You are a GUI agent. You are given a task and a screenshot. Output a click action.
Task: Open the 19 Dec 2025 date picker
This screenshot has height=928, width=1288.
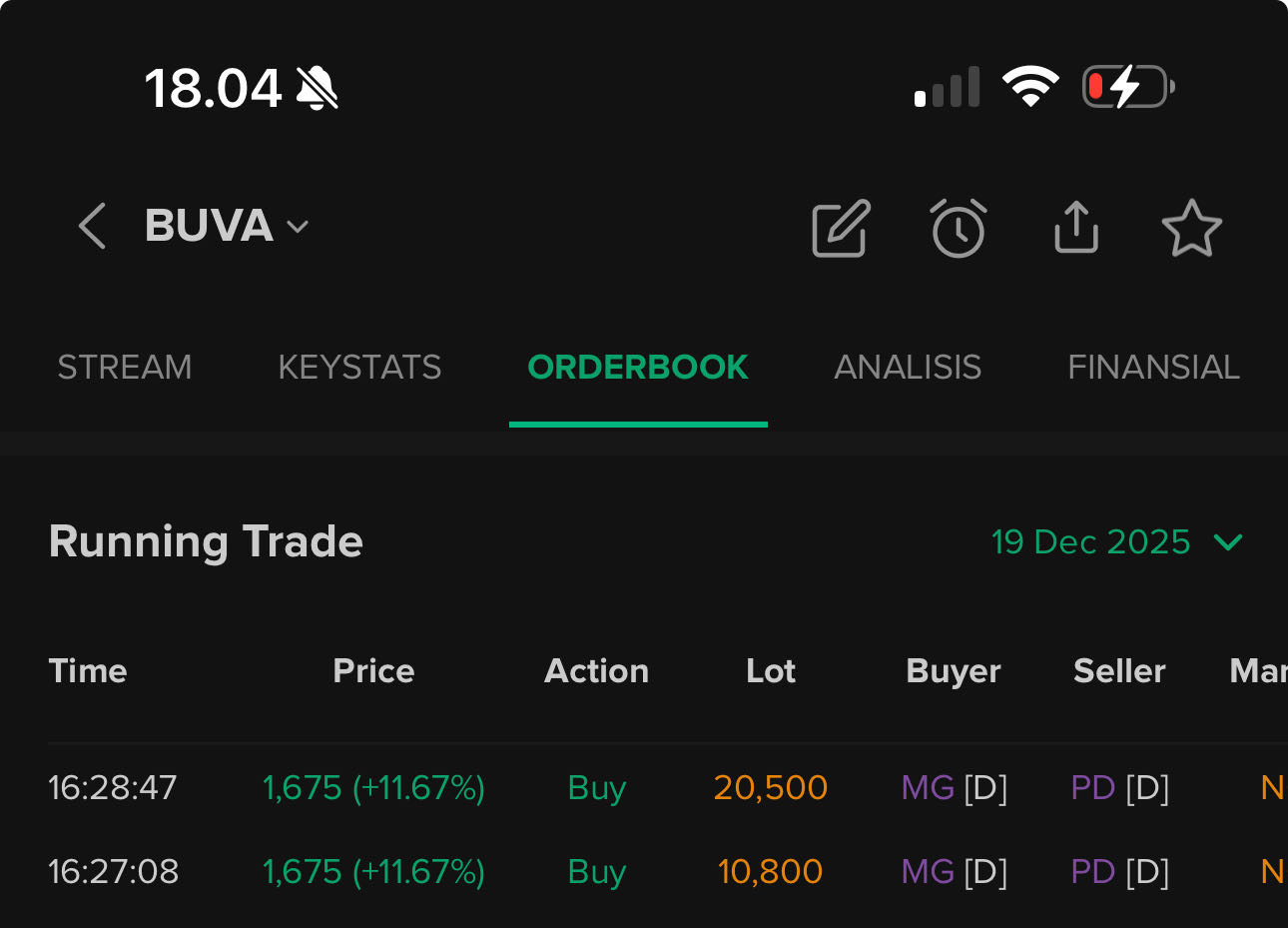[x=1090, y=541]
